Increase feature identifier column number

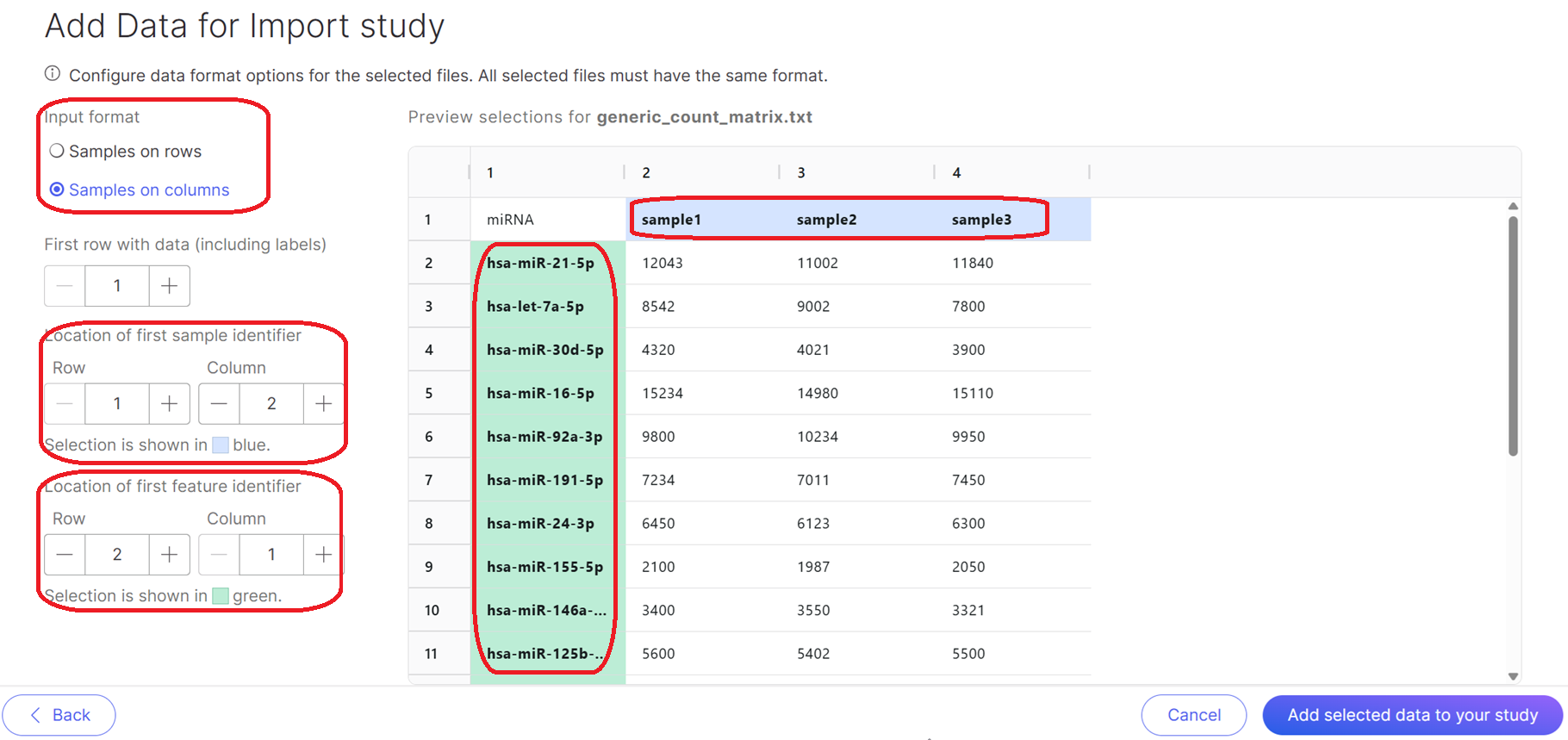point(323,555)
